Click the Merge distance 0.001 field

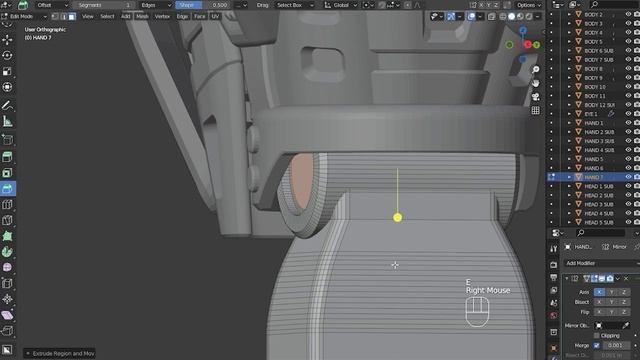[616, 345]
